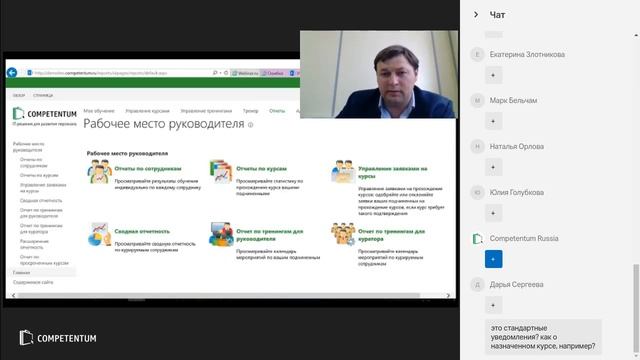Open the Отчеты по сотрудникам heading link
The width and height of the screenshot is (640, 360).
(148, 169)
